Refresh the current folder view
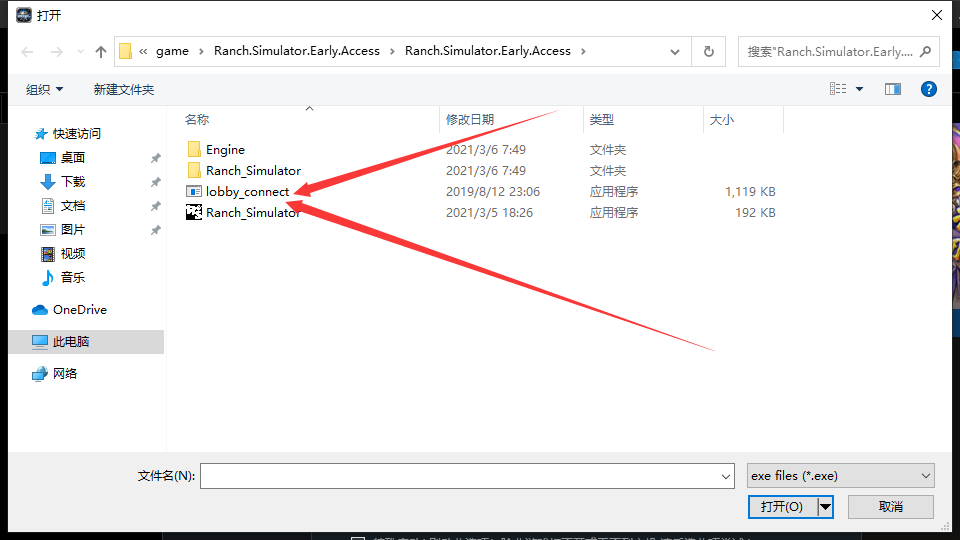 pos(708,51)
